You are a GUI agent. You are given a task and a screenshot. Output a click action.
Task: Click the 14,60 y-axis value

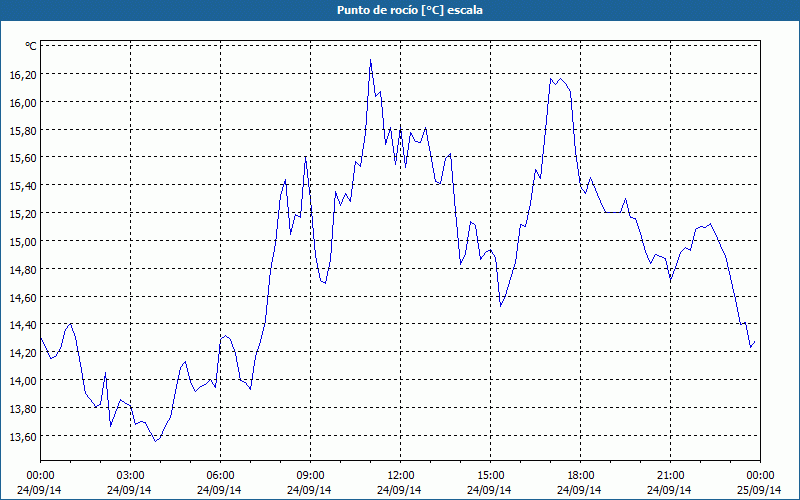[23, 297]
